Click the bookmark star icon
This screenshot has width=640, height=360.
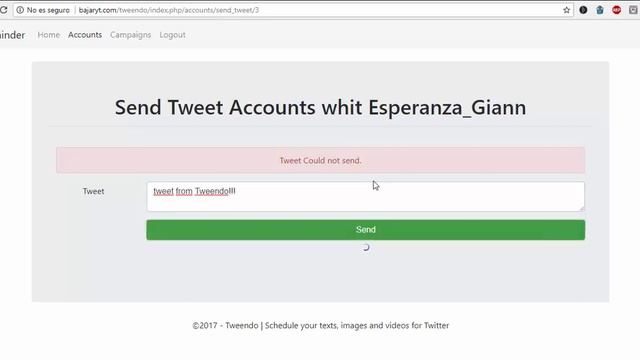(566, 10)
